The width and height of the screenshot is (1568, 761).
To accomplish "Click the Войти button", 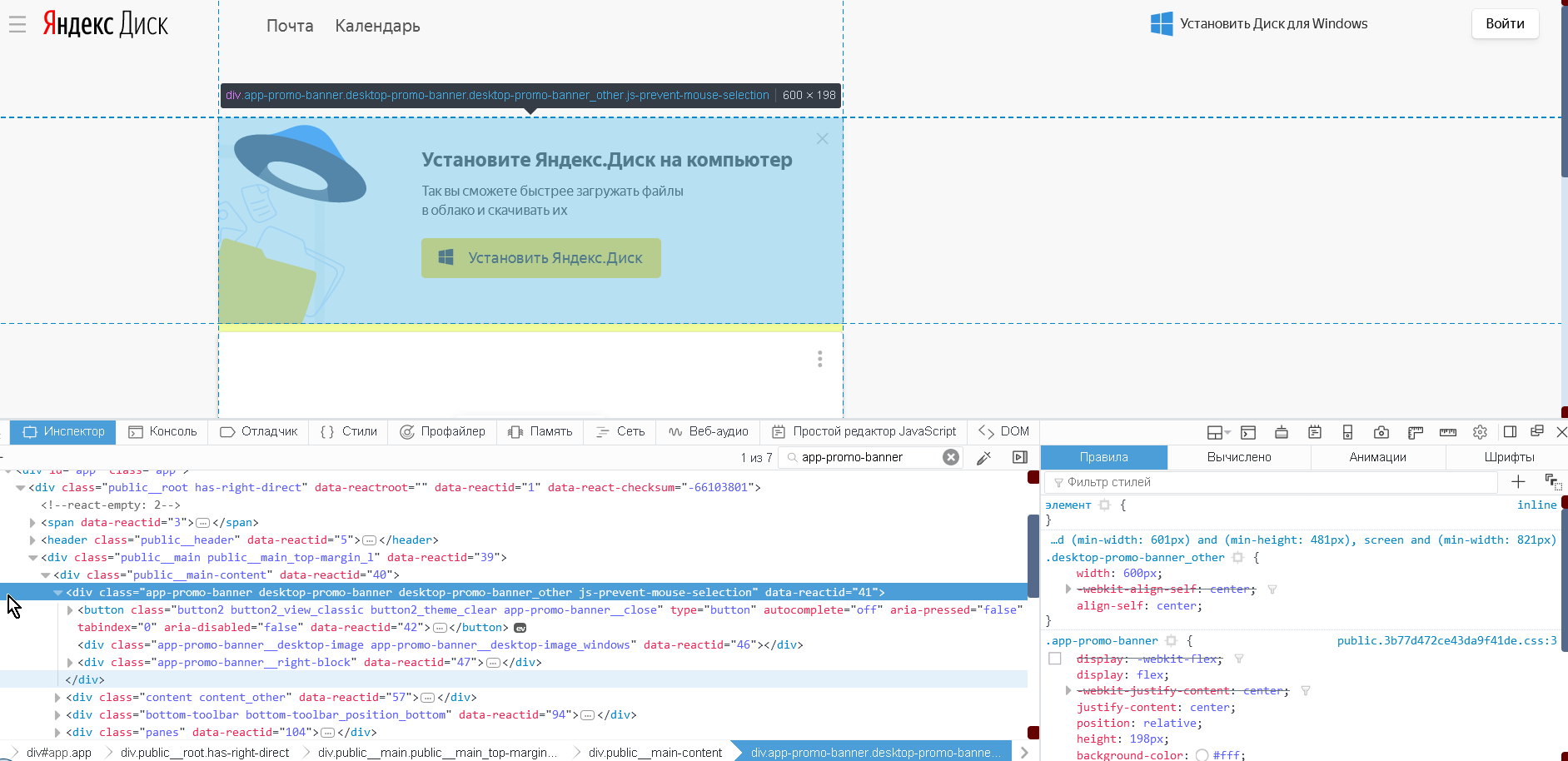I will (1505, 23).
